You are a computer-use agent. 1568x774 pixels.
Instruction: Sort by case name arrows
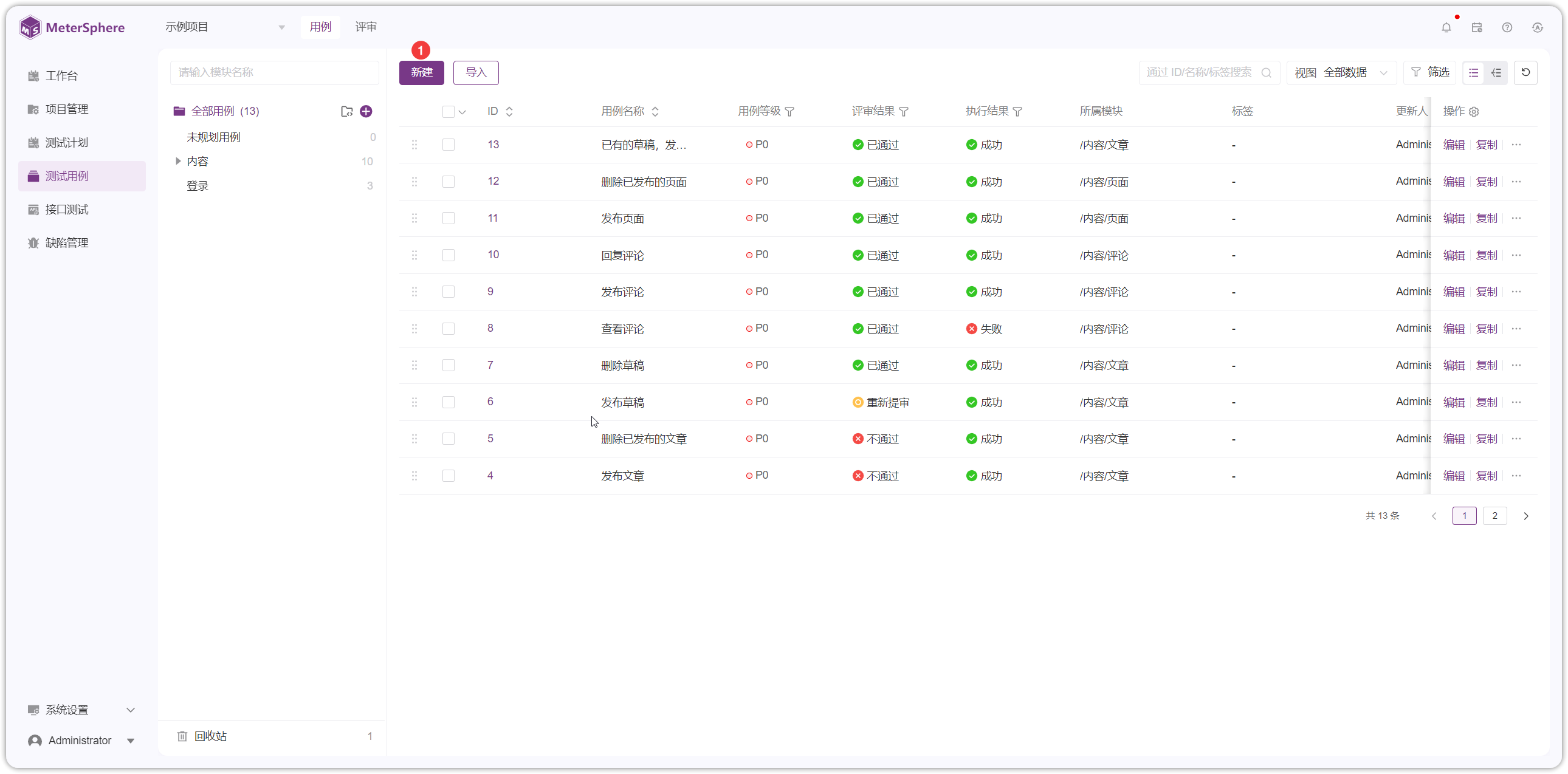click(x=655, y=112)
